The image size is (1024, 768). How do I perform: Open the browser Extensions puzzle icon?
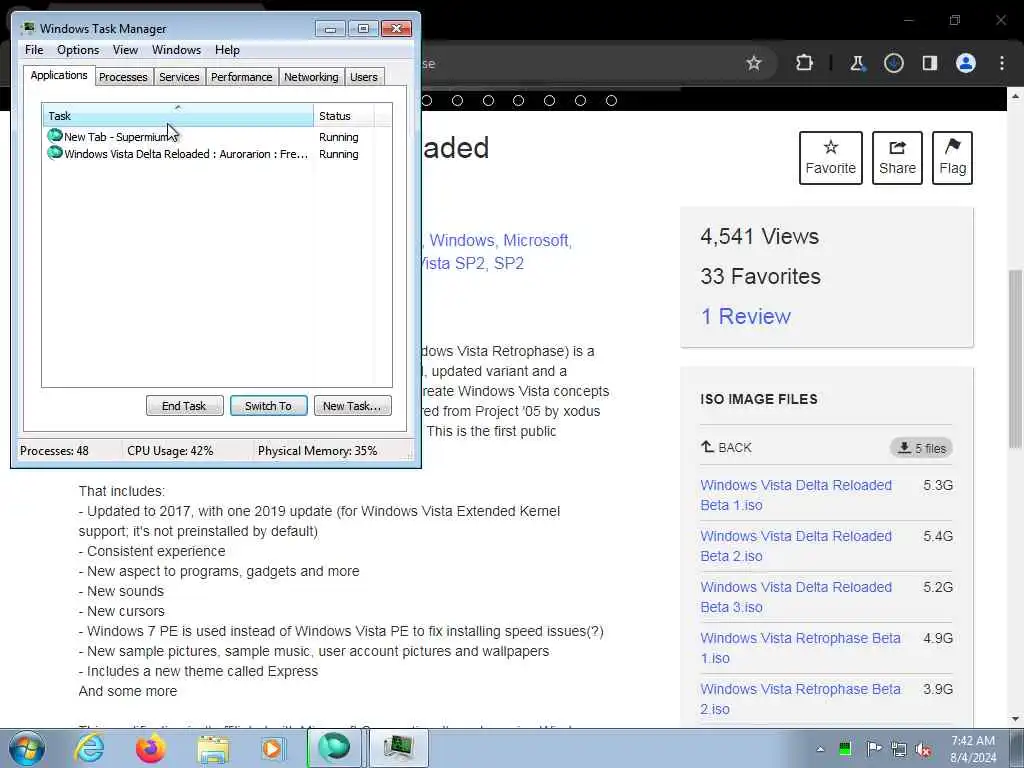pos(805,63)
